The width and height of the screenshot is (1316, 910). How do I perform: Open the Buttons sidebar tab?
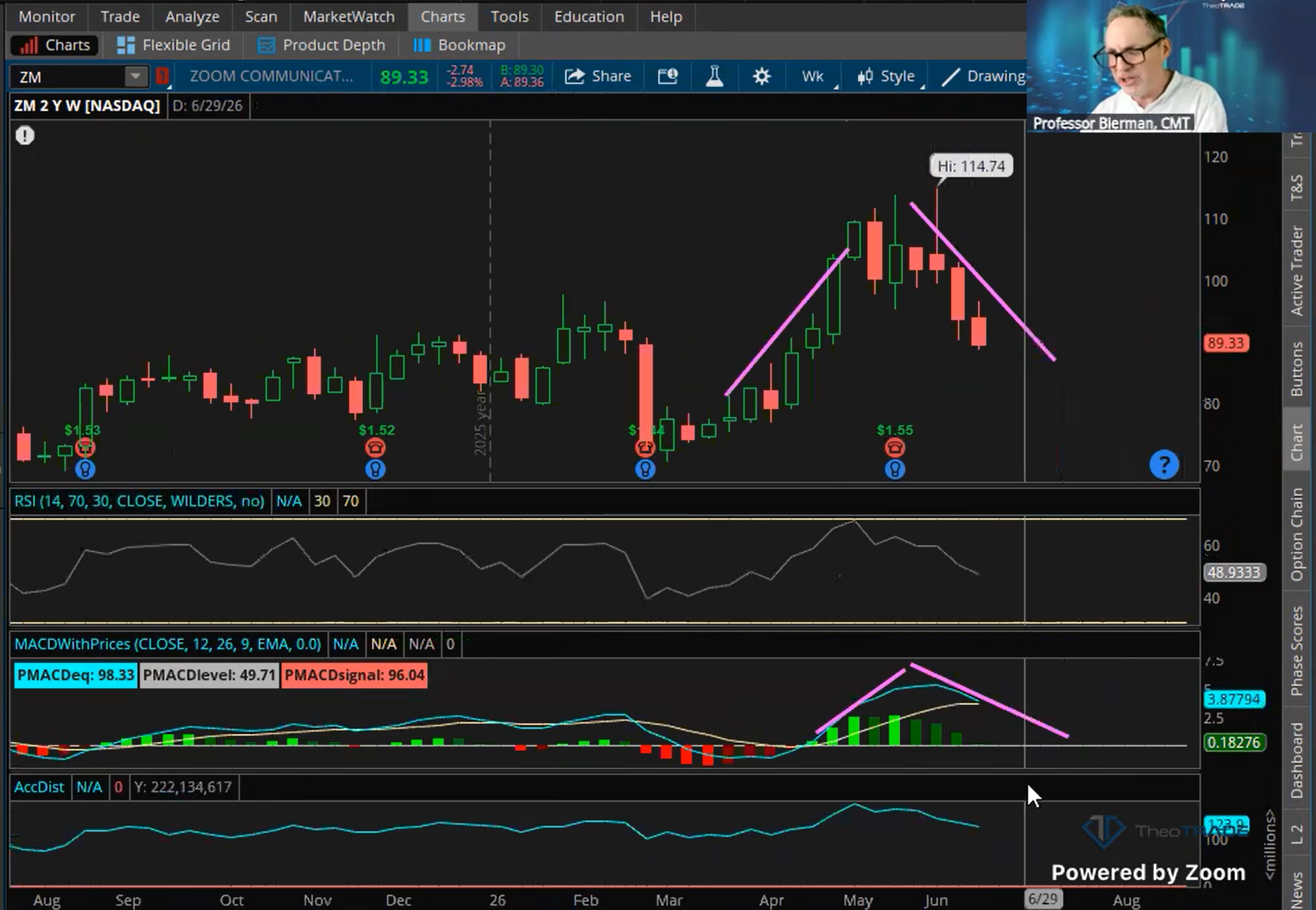tap(1297, 368)
